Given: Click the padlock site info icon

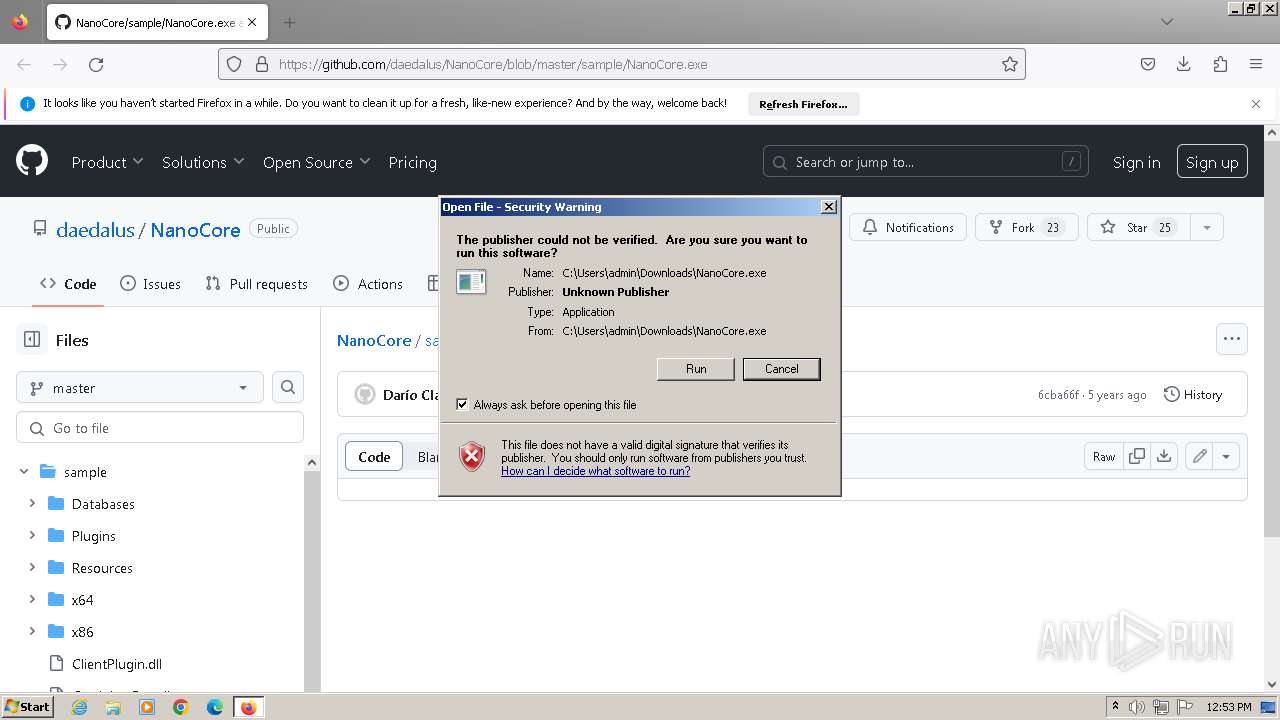Looking at the screenshot, I should pos(262,64).
